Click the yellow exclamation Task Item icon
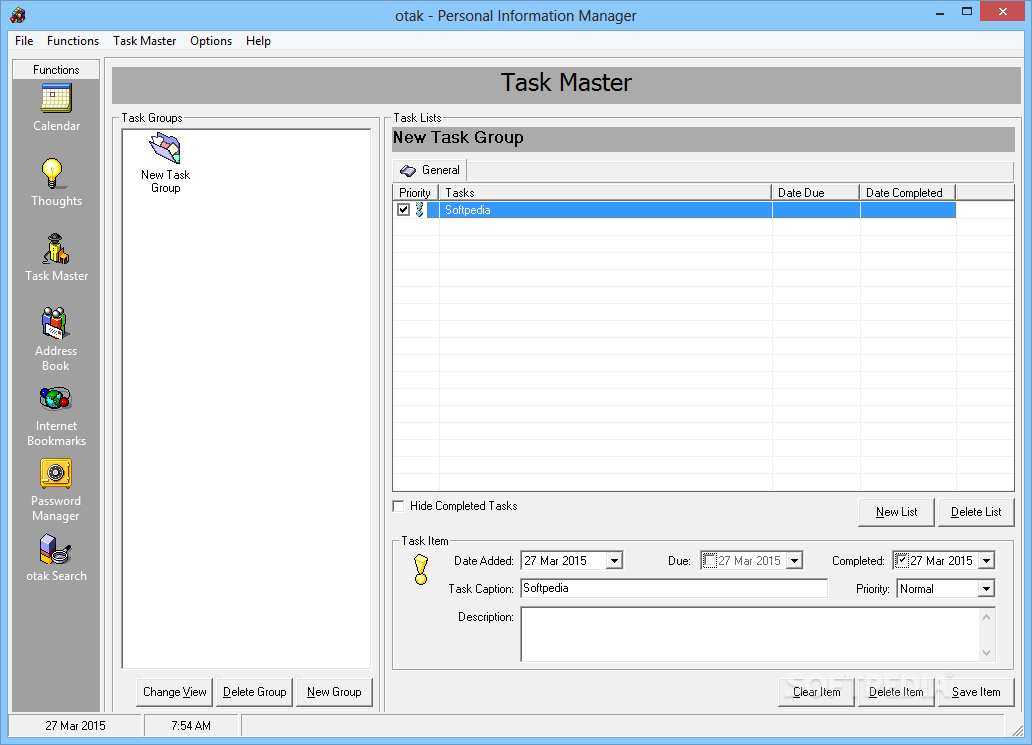The image size is (1032, 745). click(x=421, y=570)
